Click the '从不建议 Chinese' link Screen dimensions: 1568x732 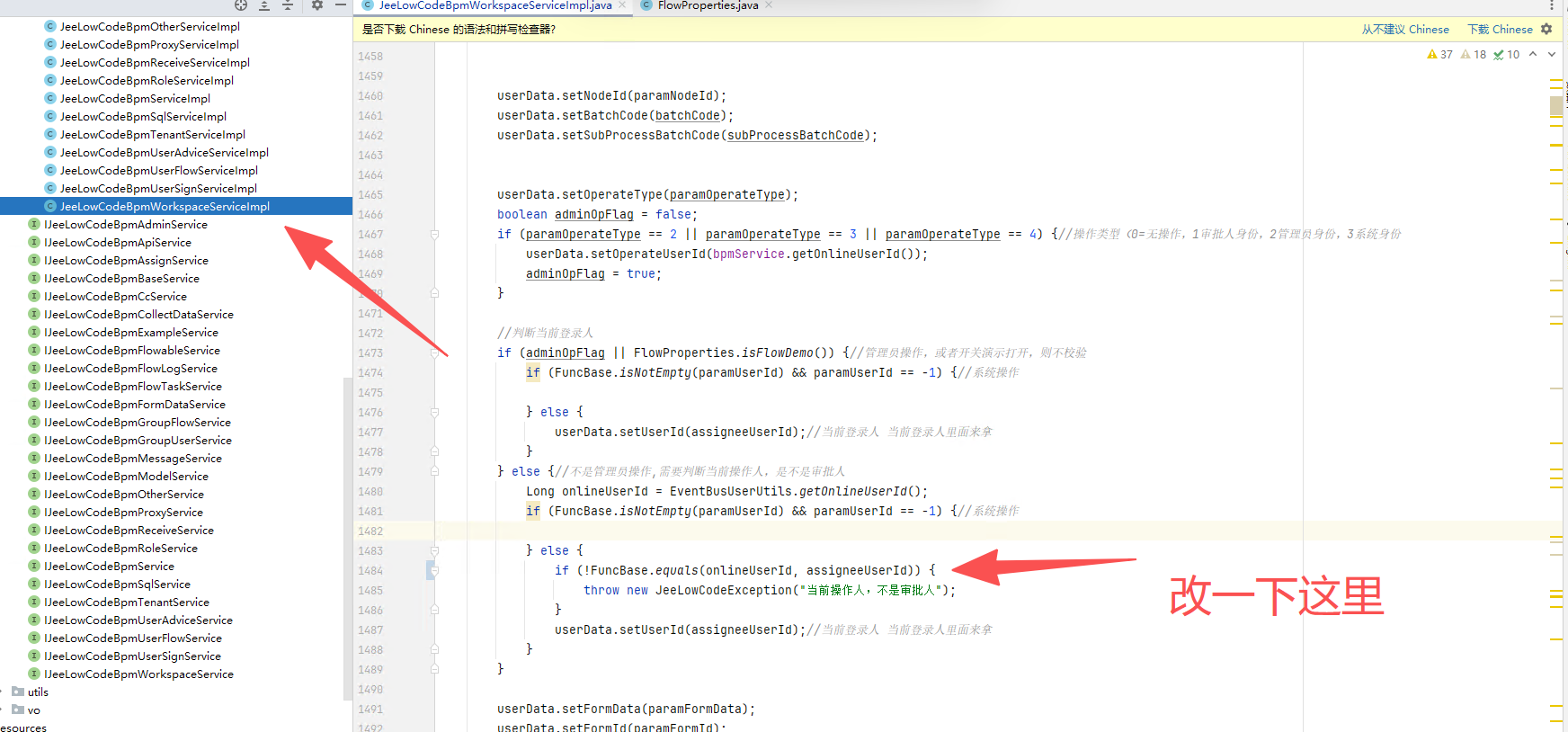1404,30
